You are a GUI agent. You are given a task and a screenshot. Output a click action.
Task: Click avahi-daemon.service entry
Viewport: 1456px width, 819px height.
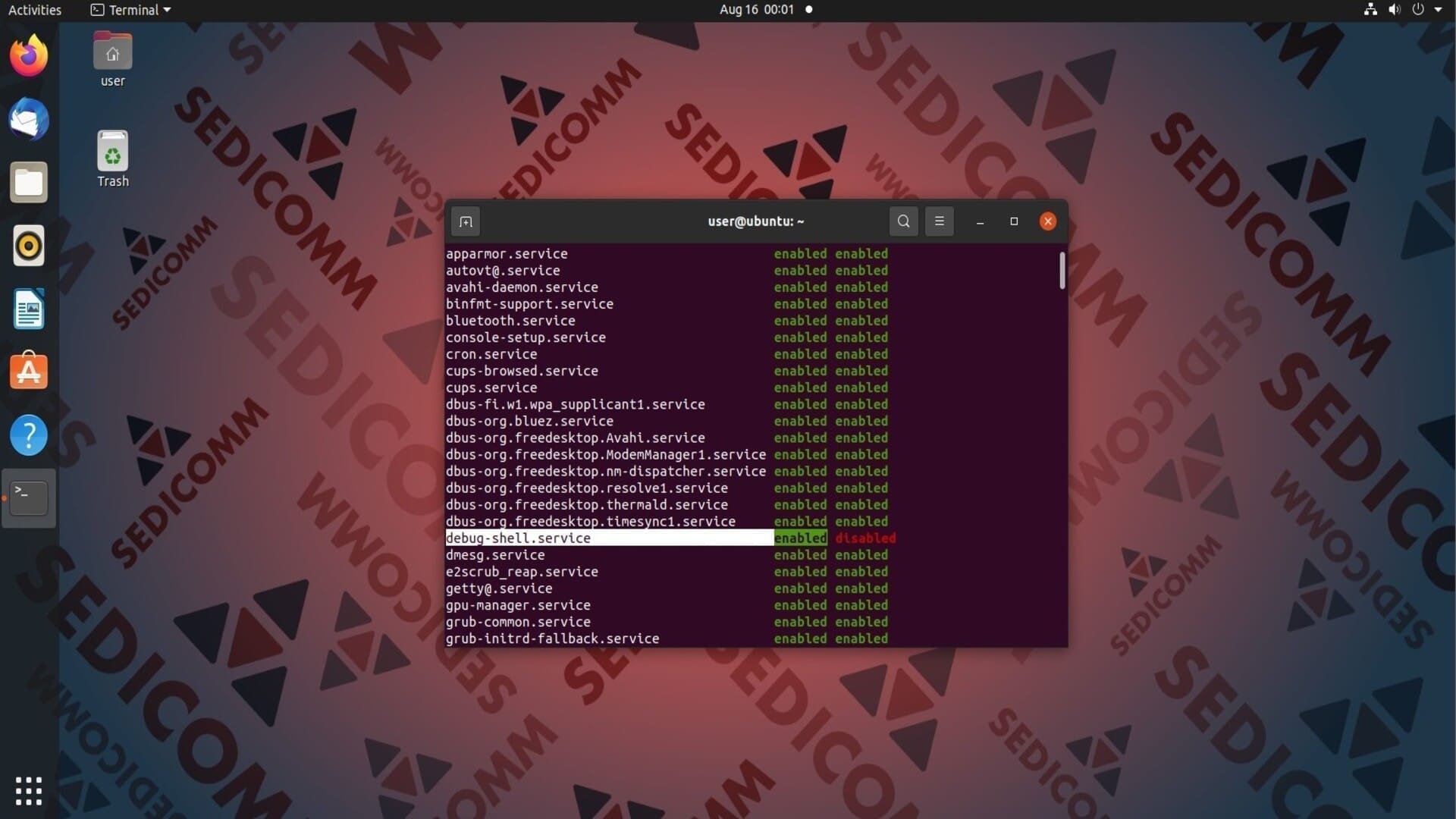[x=522, y=287]
